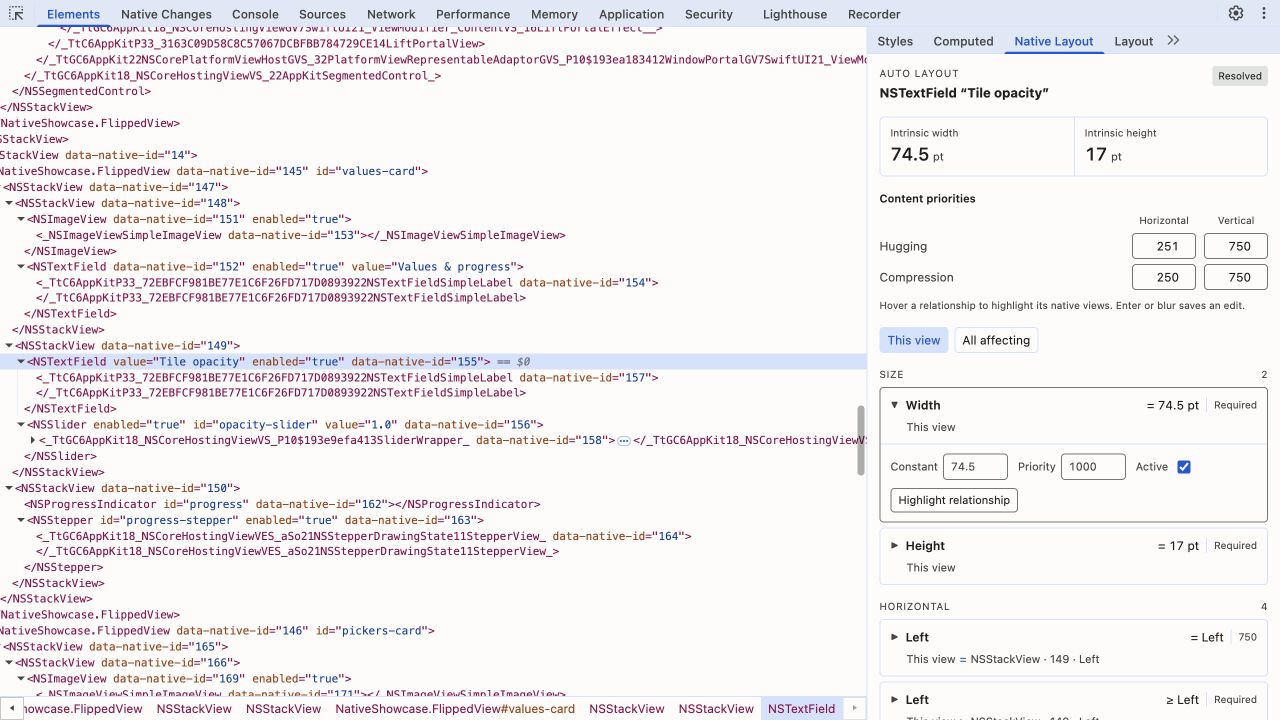Open the Styles sidebar tab

(895, 41)
